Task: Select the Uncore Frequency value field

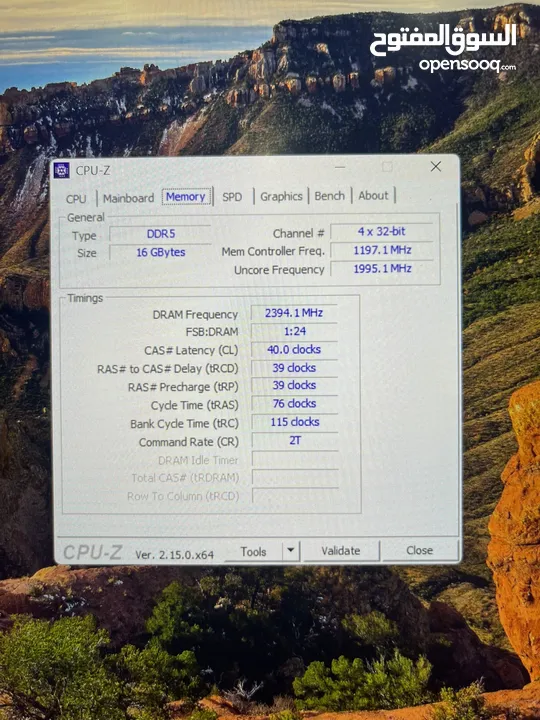Action: pyautogui.click(x=382, y=269)
